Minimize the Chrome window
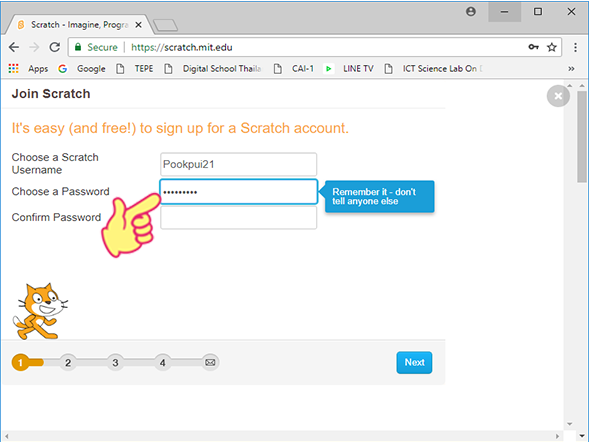This screenshot has height=442, width=589. click(504, 12)
